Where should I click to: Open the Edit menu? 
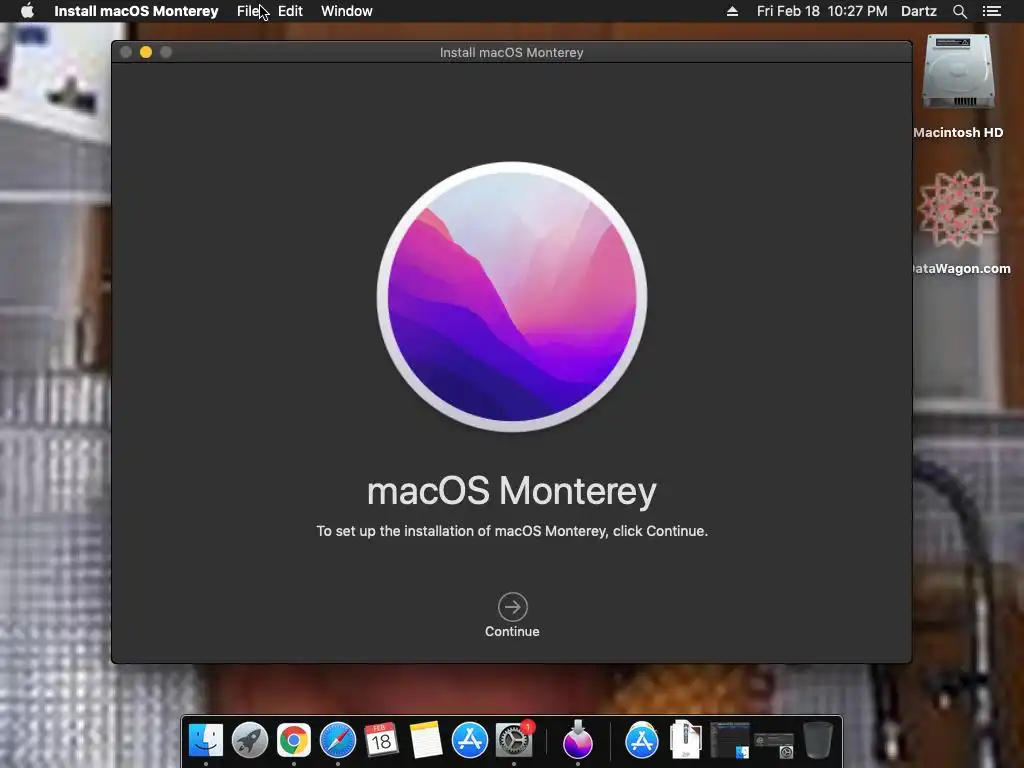coord(290,11)
